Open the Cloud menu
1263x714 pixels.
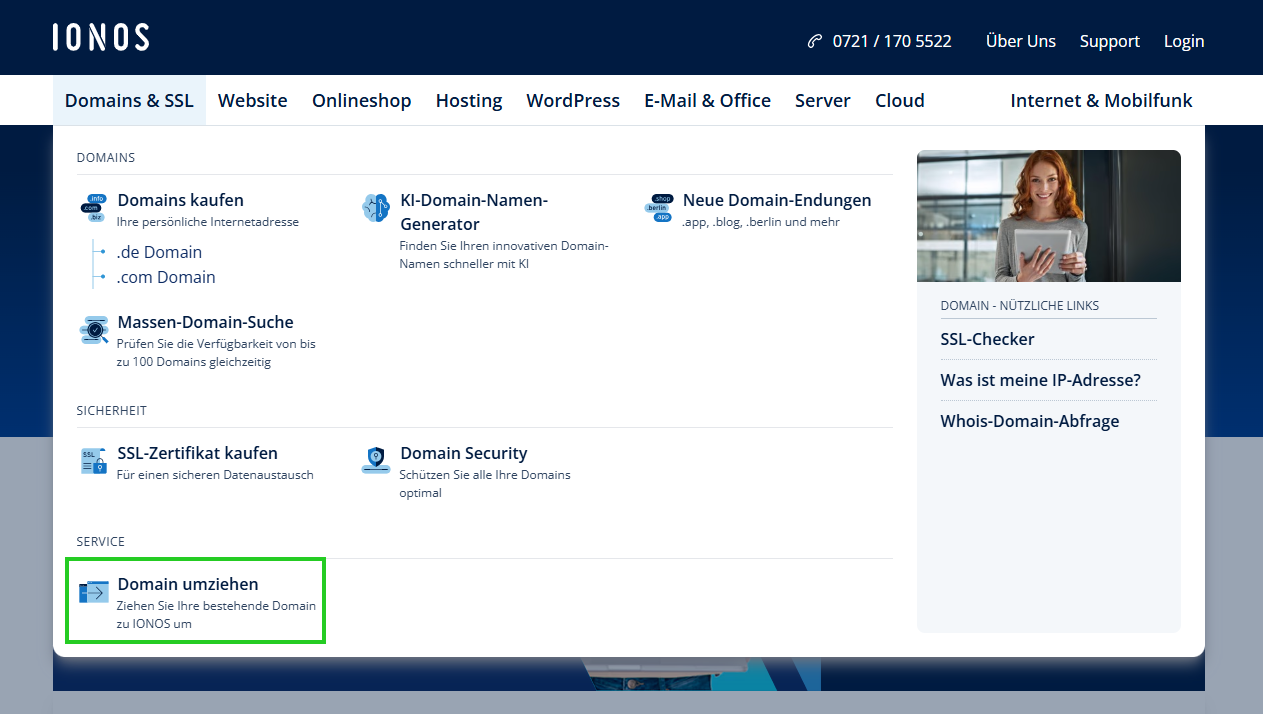pyautogui.click(x=898, y=100)
